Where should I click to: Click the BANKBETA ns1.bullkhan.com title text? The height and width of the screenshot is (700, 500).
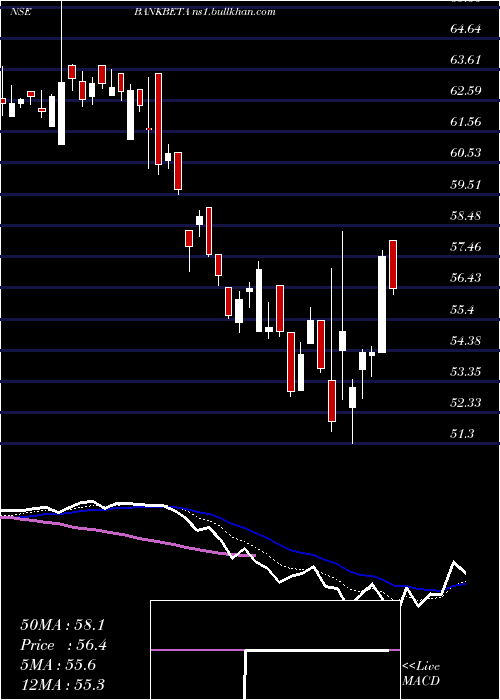click(205, 12)
